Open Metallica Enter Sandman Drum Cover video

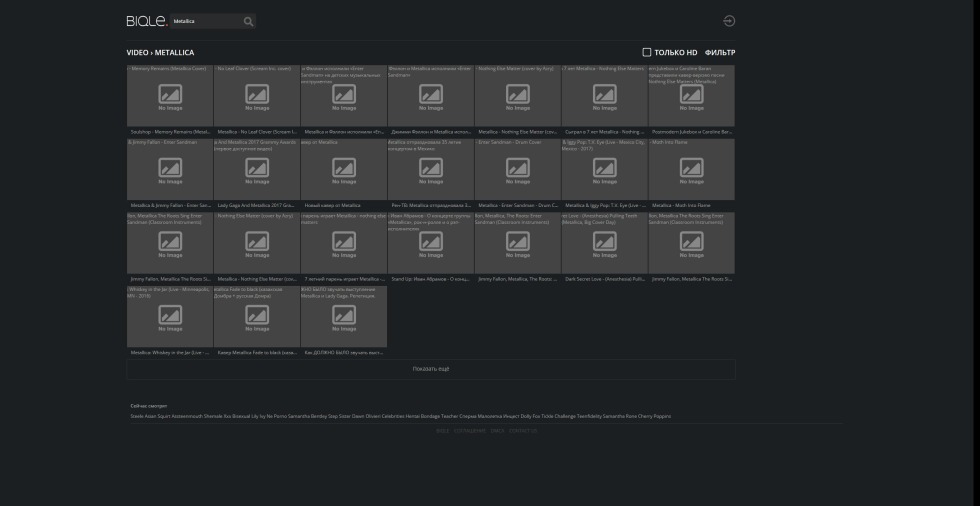click(x=517, y=171)
